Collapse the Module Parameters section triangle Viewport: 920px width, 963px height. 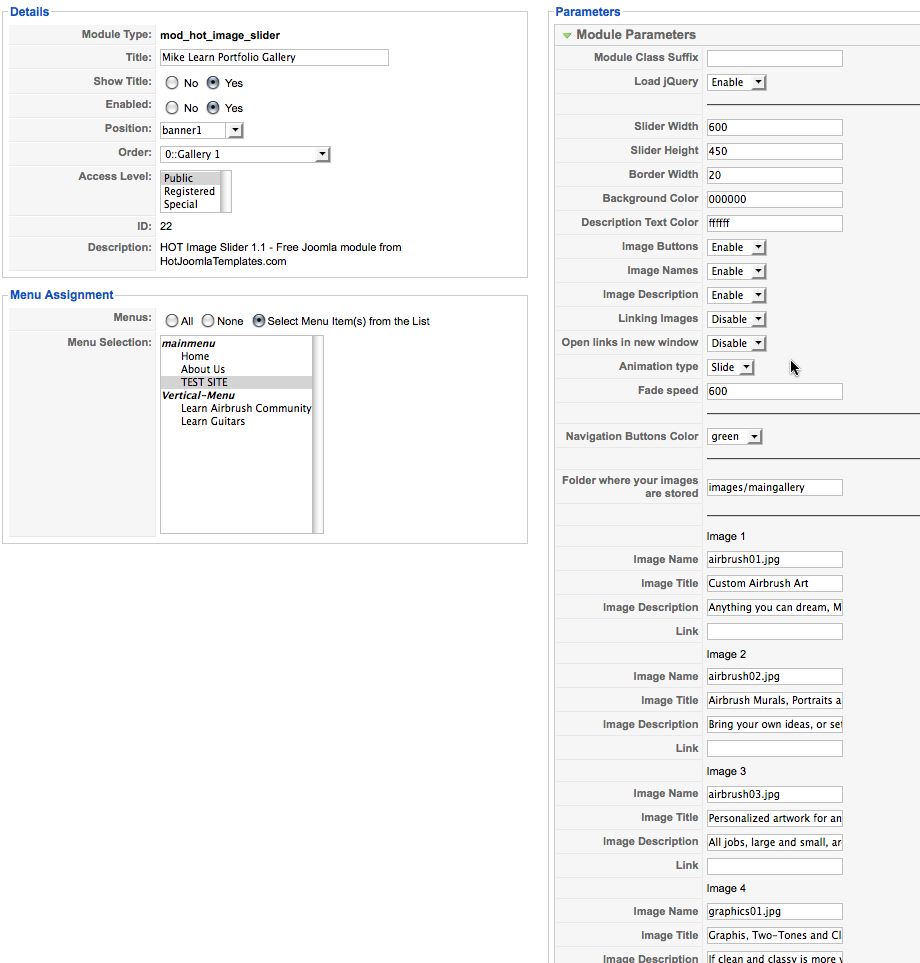click(566, 35)
